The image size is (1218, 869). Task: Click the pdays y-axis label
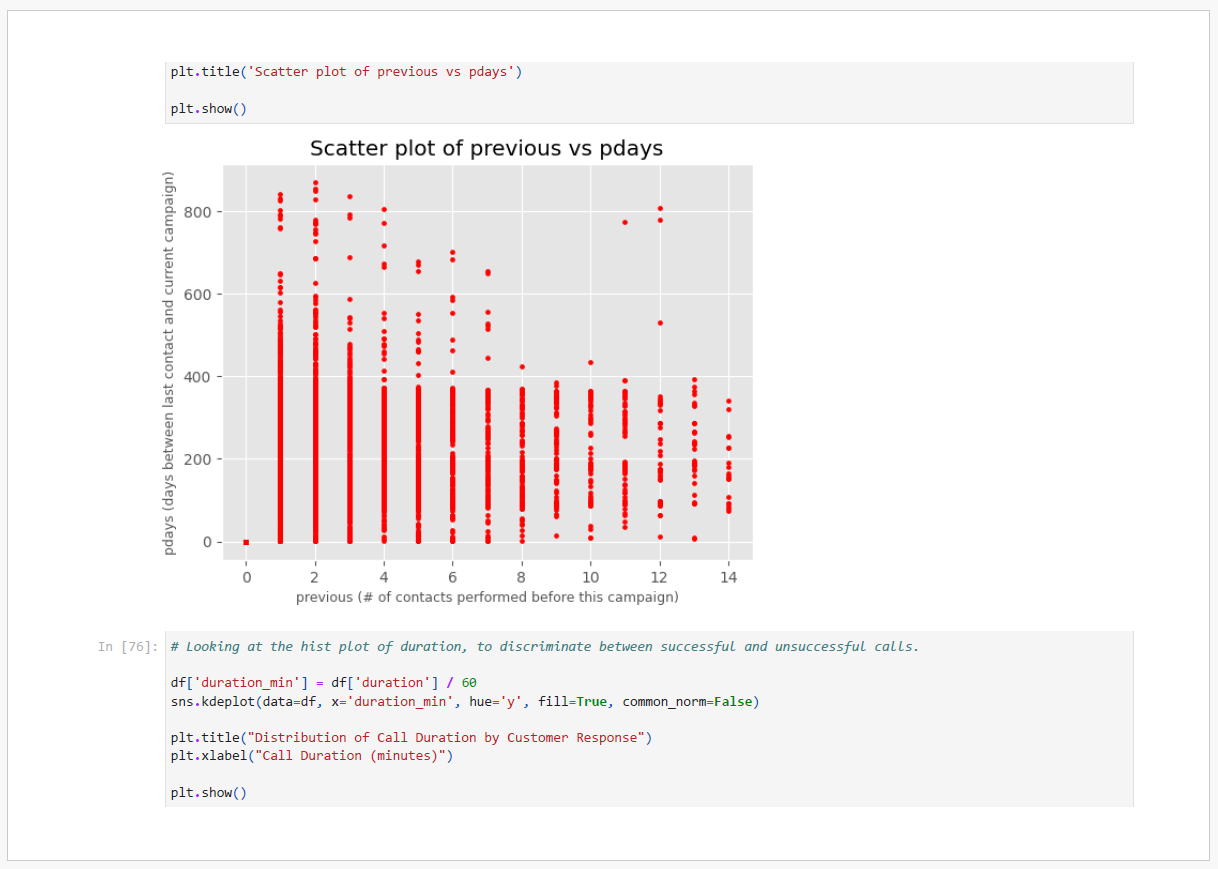169,363
